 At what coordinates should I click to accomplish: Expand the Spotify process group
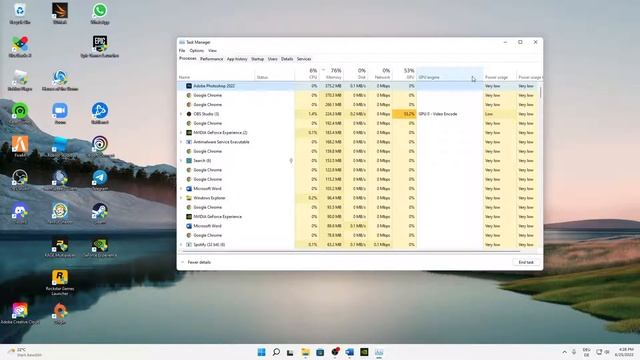(x=181, y=244)
